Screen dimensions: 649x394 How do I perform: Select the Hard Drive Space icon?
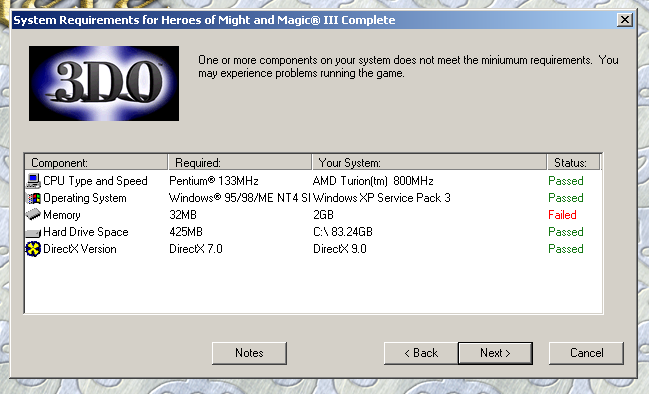pos(34,233)
